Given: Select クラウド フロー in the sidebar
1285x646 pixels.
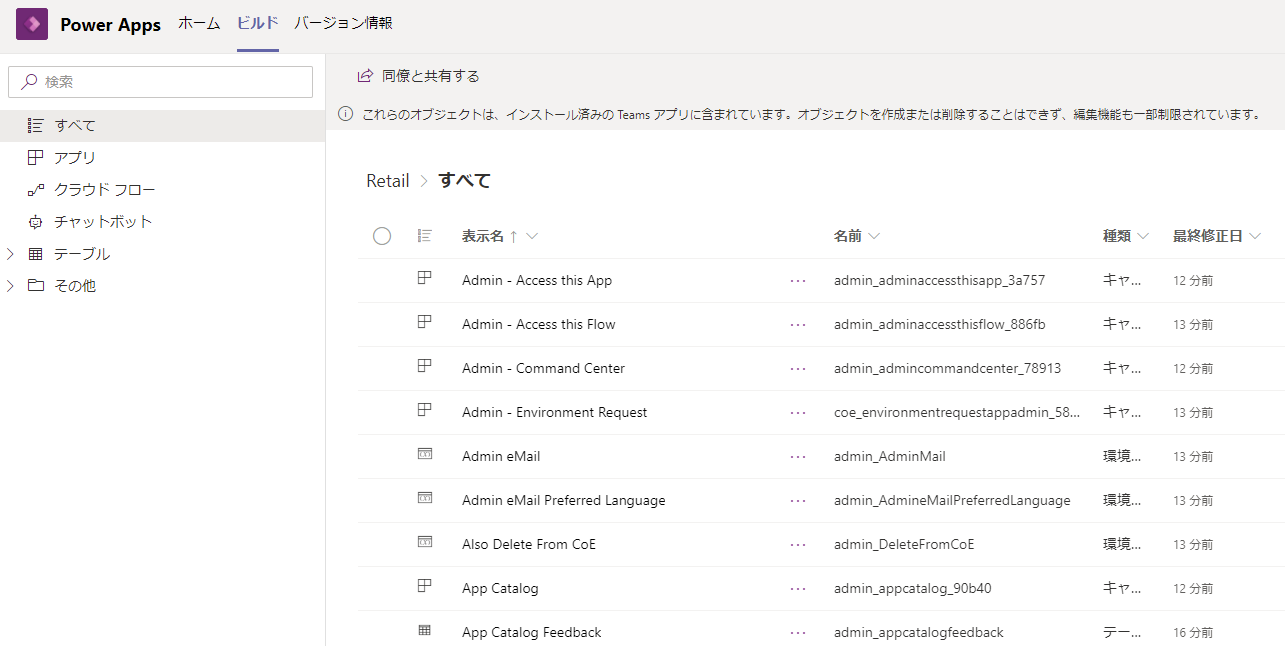Looking at the screenshot, I should pos(162,190).
